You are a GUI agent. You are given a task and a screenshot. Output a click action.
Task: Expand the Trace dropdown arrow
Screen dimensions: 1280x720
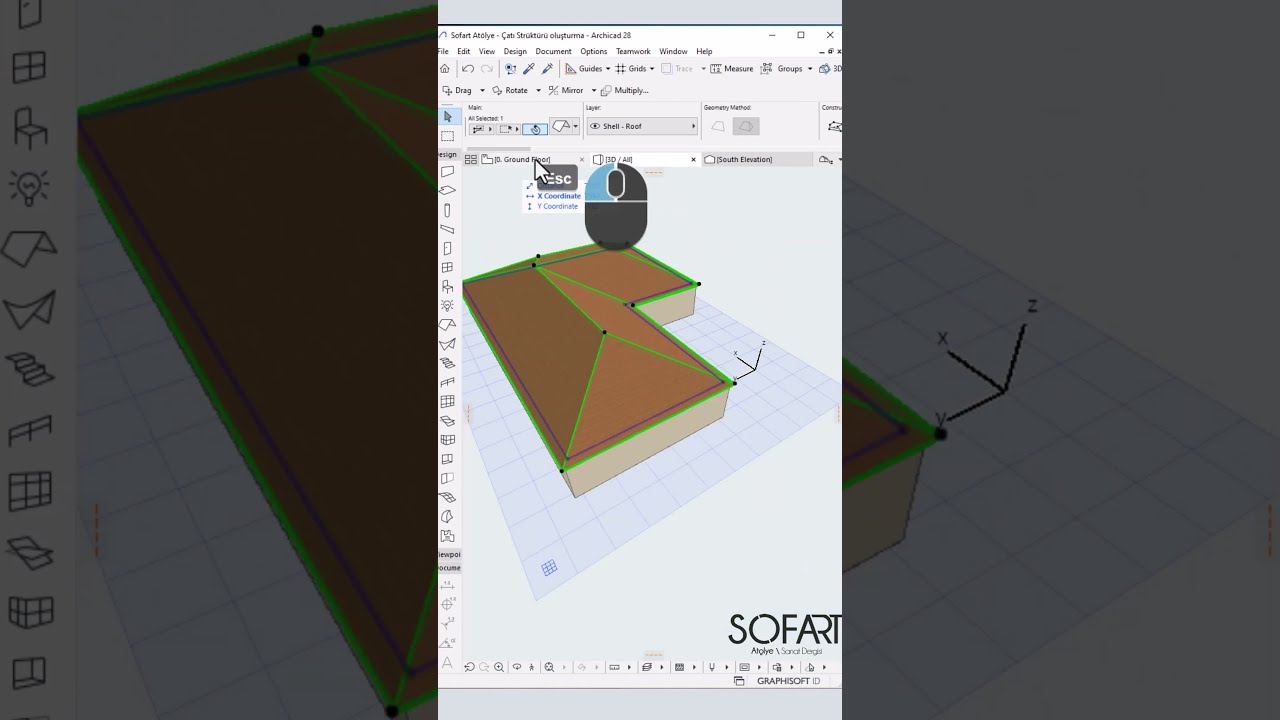point(703,69)
